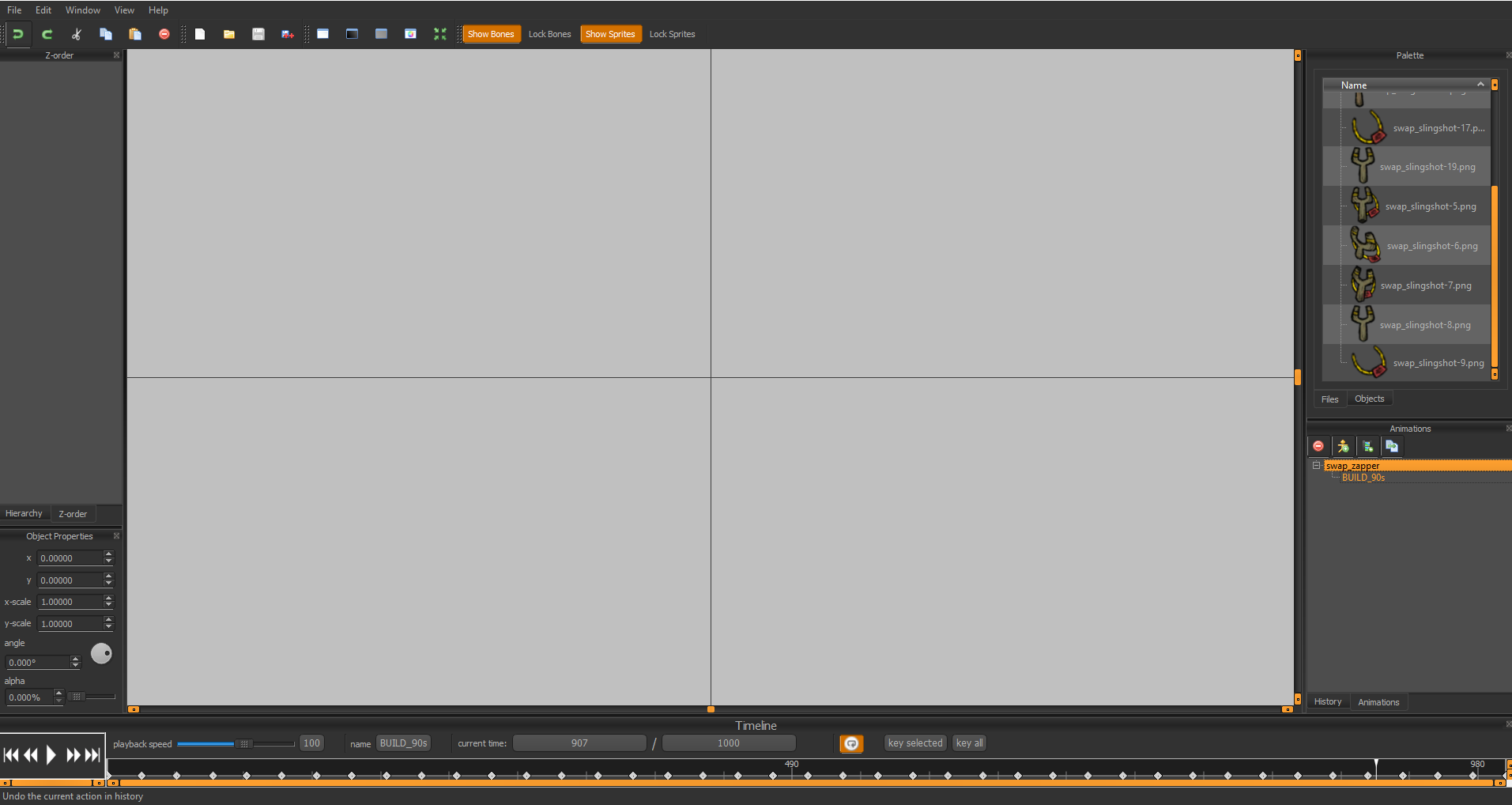
Task: Toggle the animation loop button in timeline
Action: coord(851,743)
